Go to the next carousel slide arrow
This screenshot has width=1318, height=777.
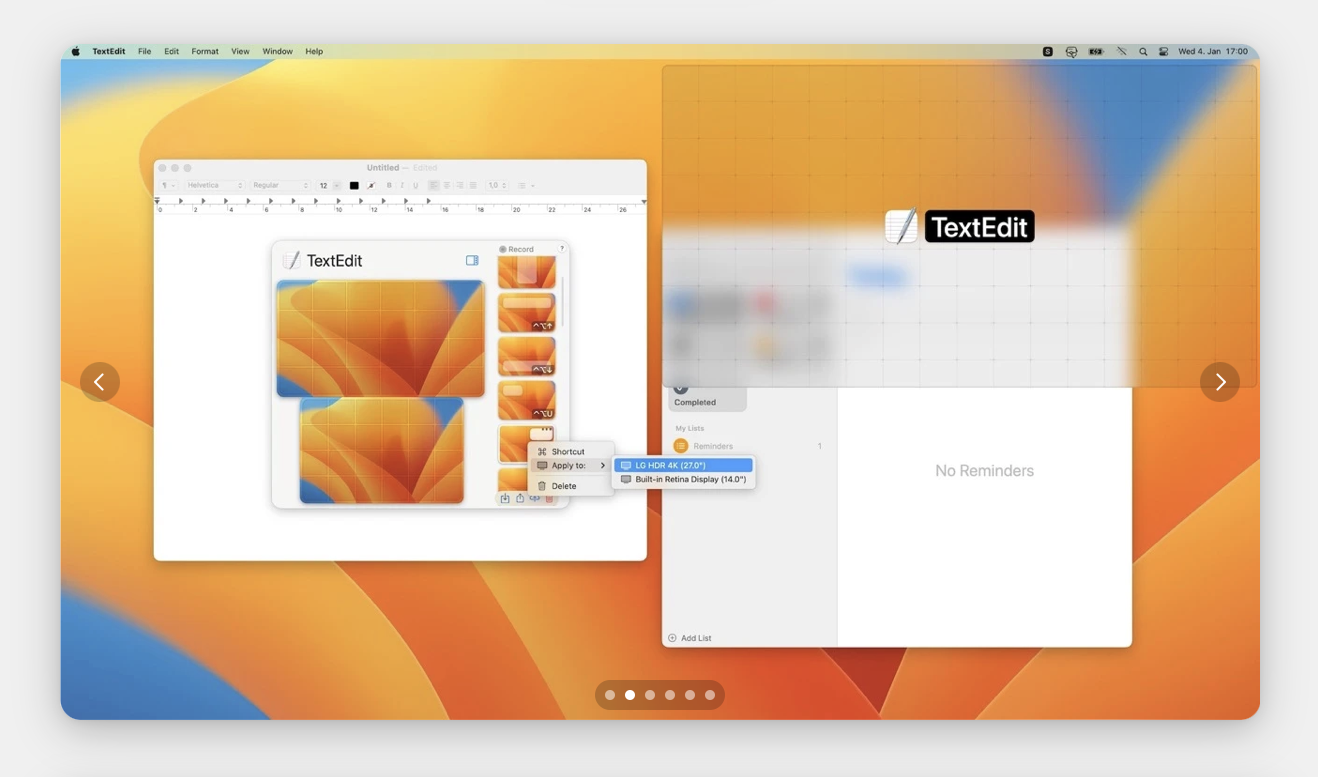click(x=1220, y=382)
